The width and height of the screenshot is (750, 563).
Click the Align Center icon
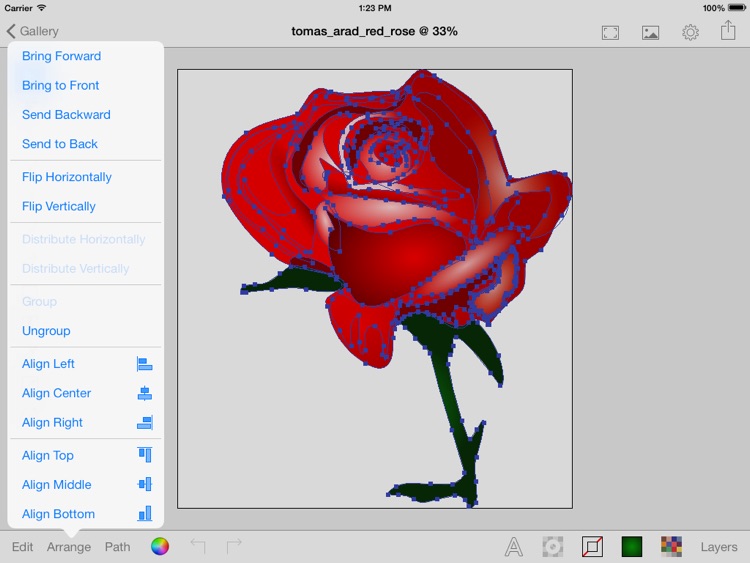pyautogui.click(x=144, y=393)
